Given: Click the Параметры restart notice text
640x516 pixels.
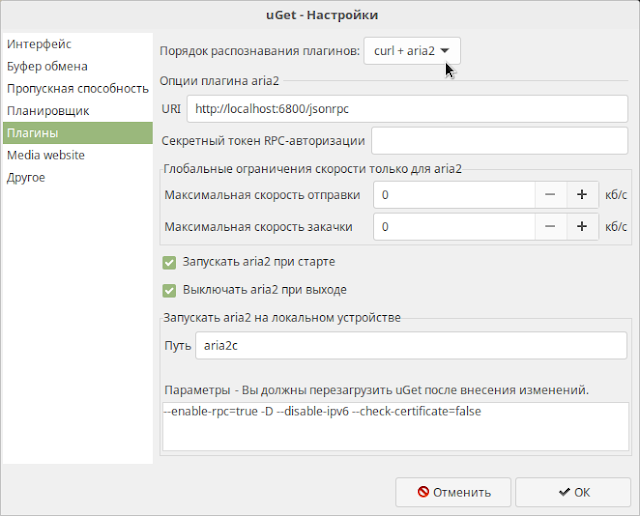Looking at the screenshot, I should pos(376,390).
